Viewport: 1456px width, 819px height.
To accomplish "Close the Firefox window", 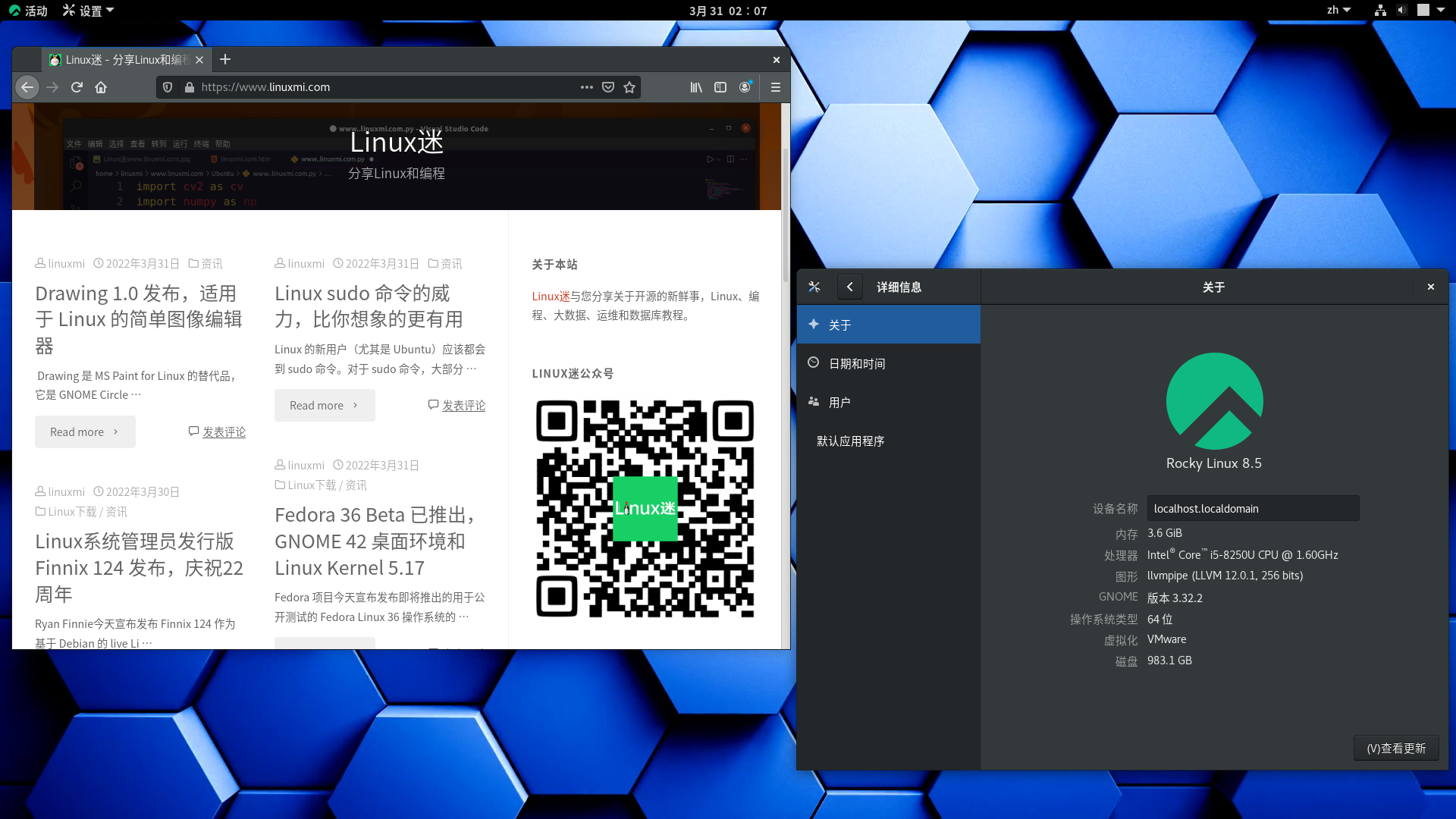I will pyautogui.click(x=776, y=60).
